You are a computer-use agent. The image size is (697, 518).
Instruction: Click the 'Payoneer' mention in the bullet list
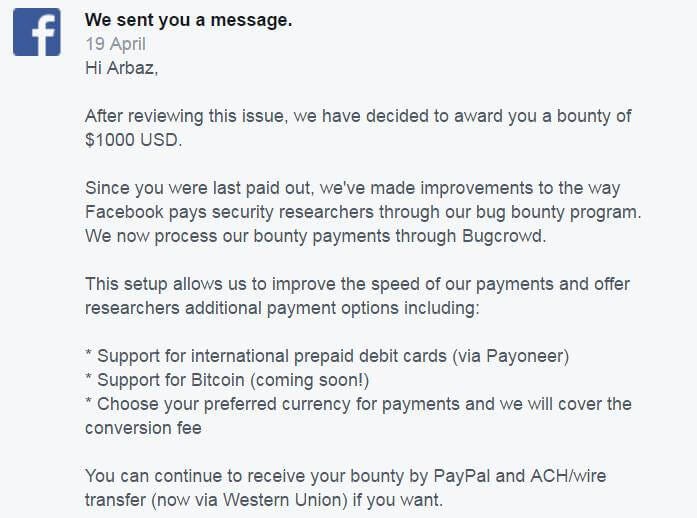click(522, 356)
